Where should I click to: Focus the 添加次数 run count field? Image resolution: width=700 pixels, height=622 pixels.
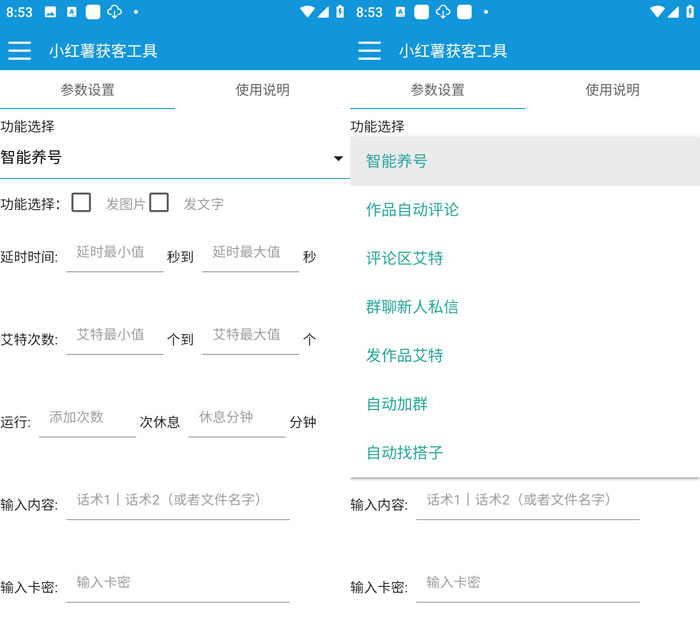coord(87,418)
